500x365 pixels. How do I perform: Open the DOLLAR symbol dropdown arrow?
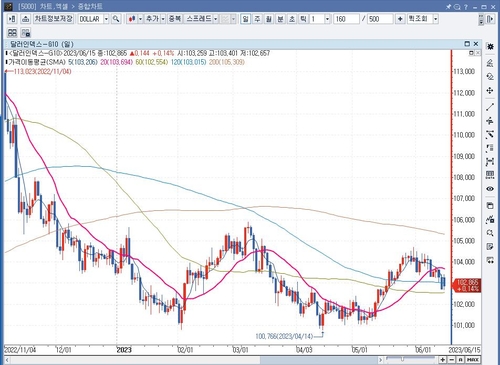tap(106, 19)
